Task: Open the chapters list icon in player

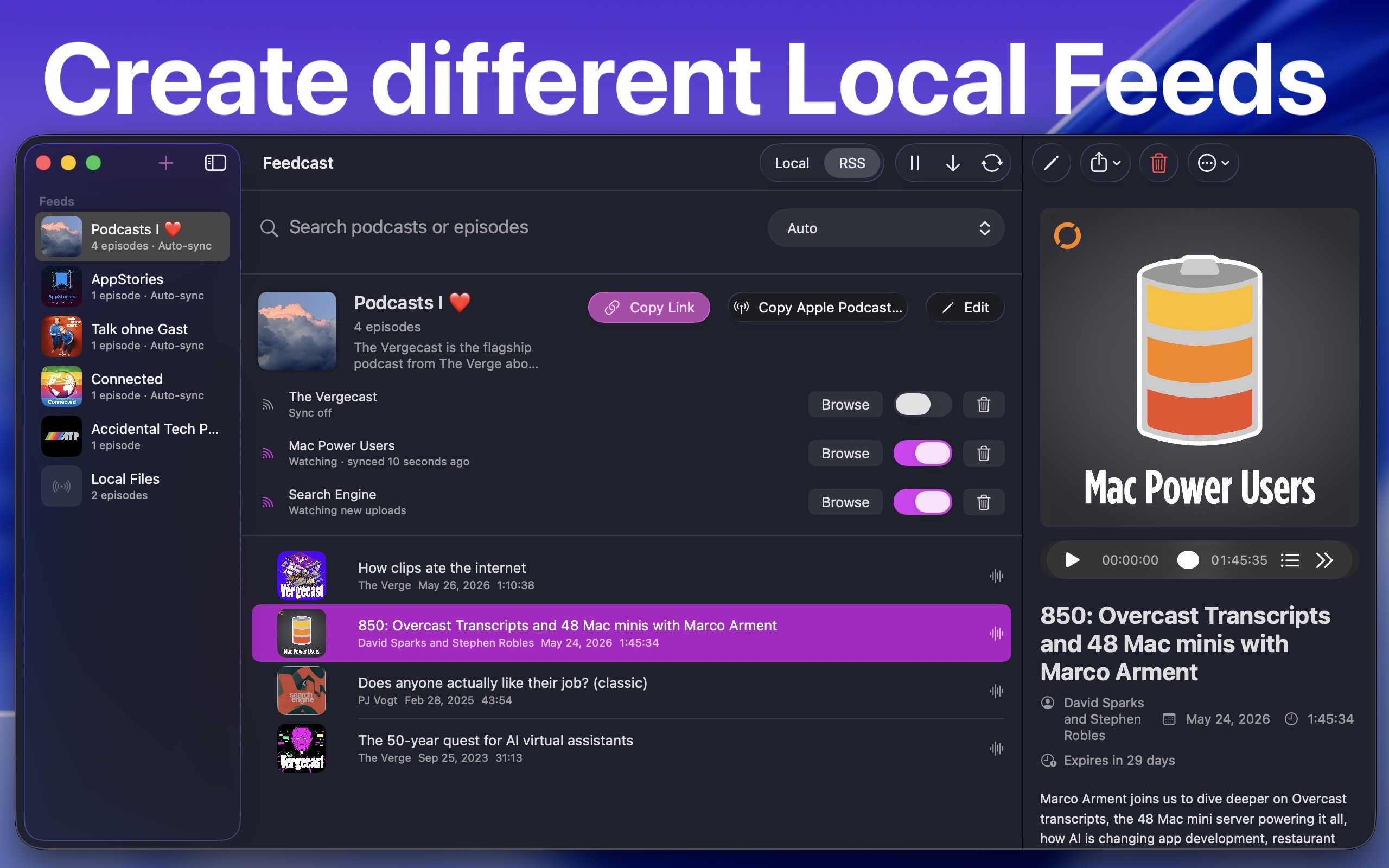Action: click(x=1290, y=560)
